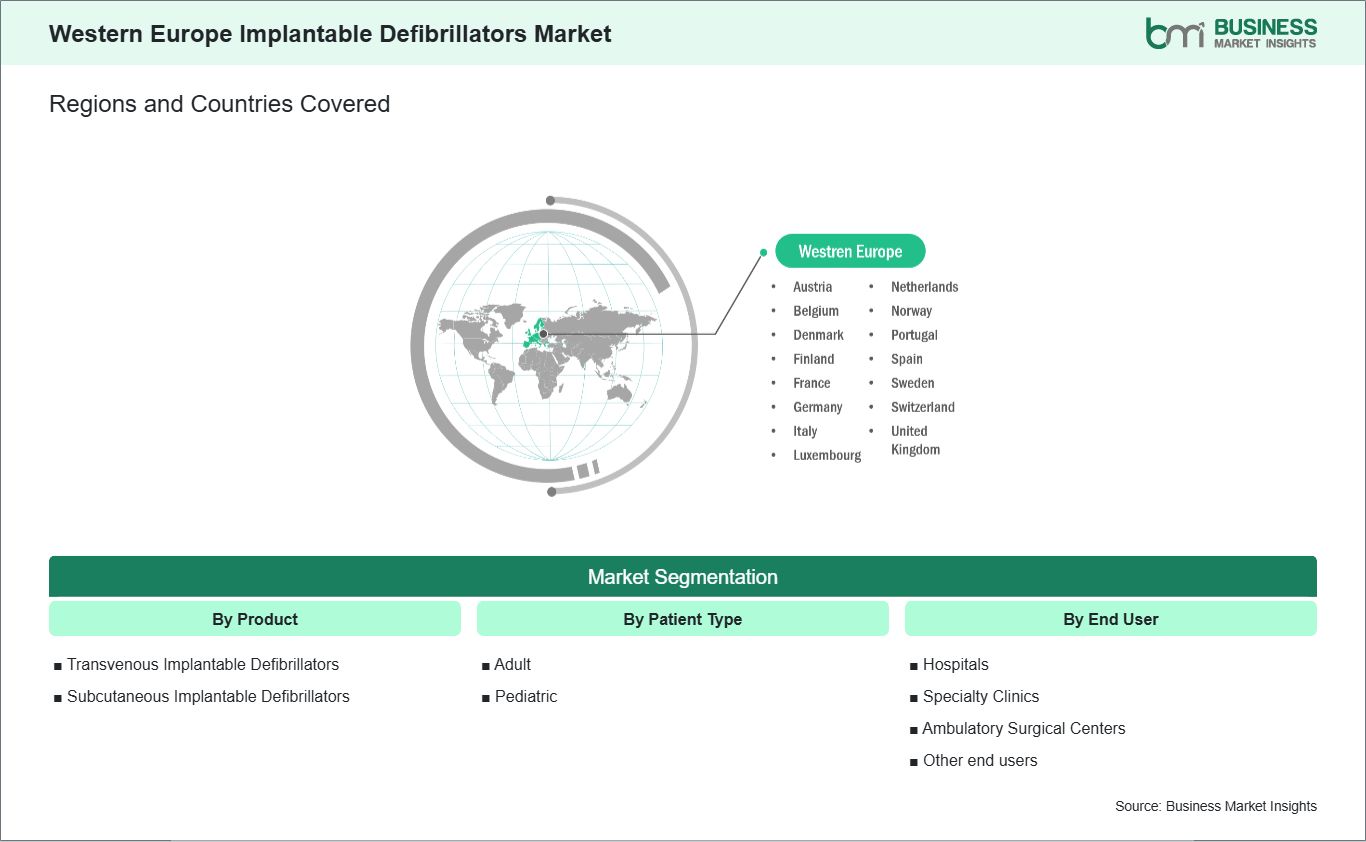Click the Source: Business Market Insights note
Image resolution: width=1366 pixels, height=842 pixels.
1216,806
